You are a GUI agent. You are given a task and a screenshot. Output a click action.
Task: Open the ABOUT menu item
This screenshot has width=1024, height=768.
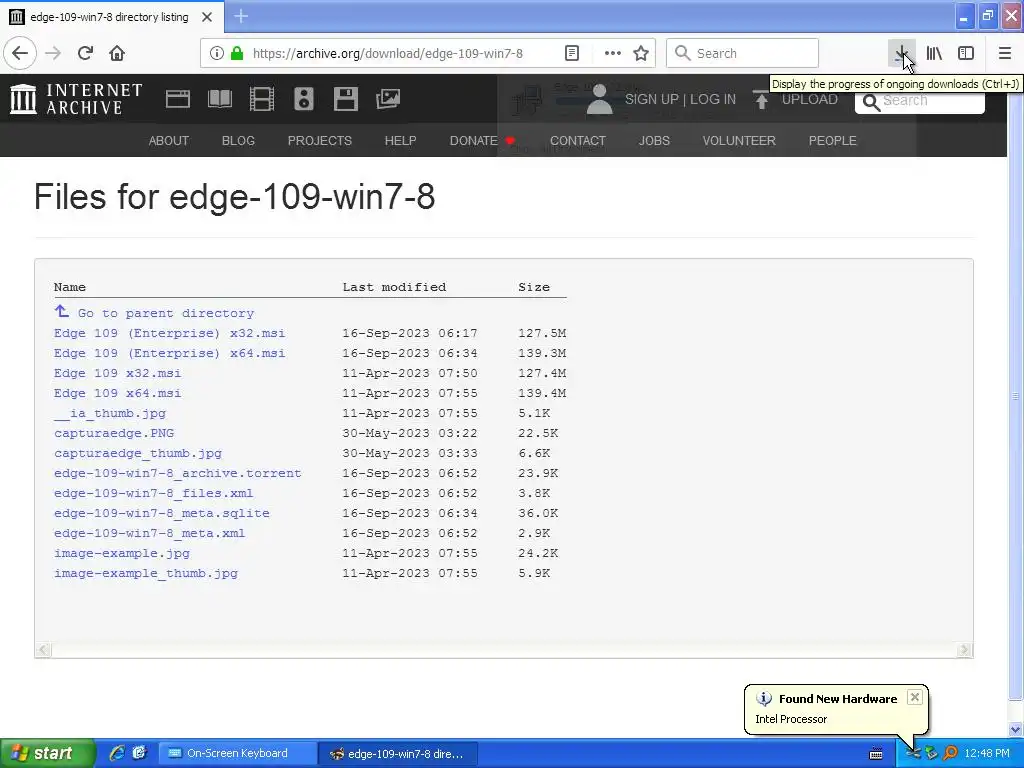pos(168,140)
